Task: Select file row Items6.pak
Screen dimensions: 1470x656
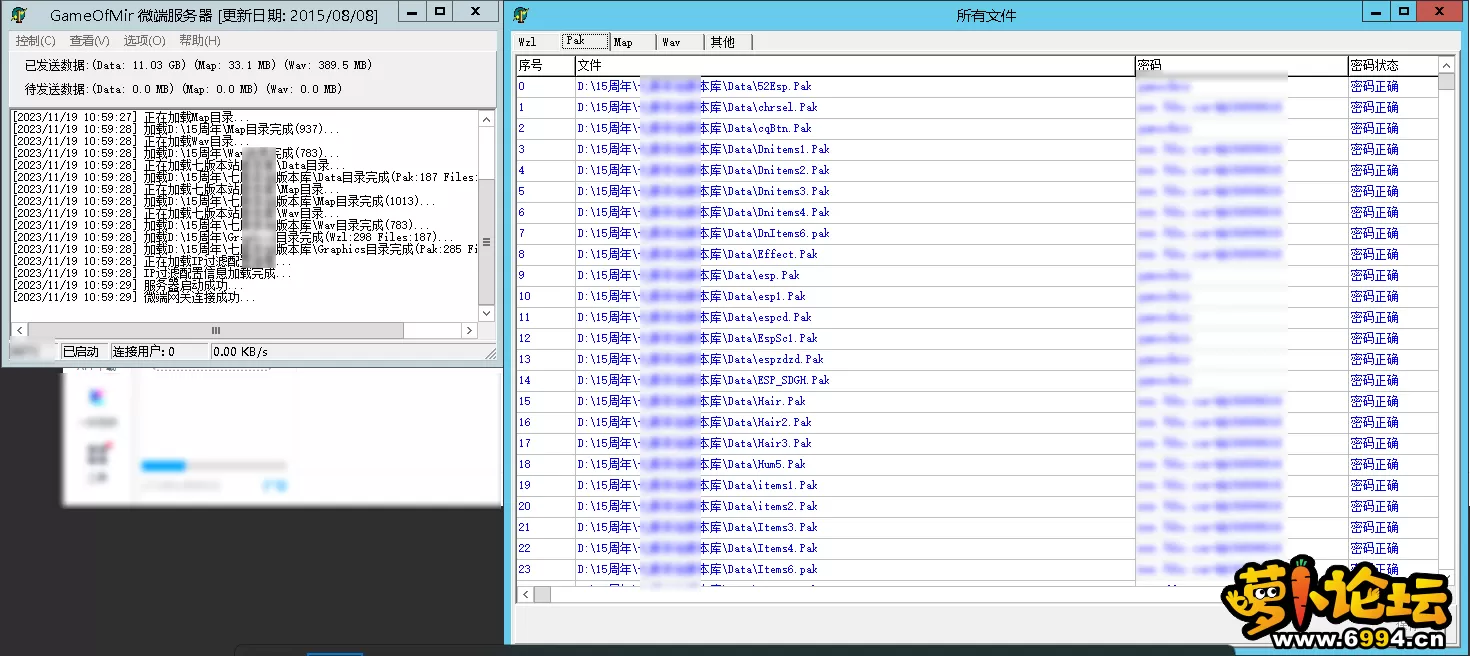Action: point(977,569)
